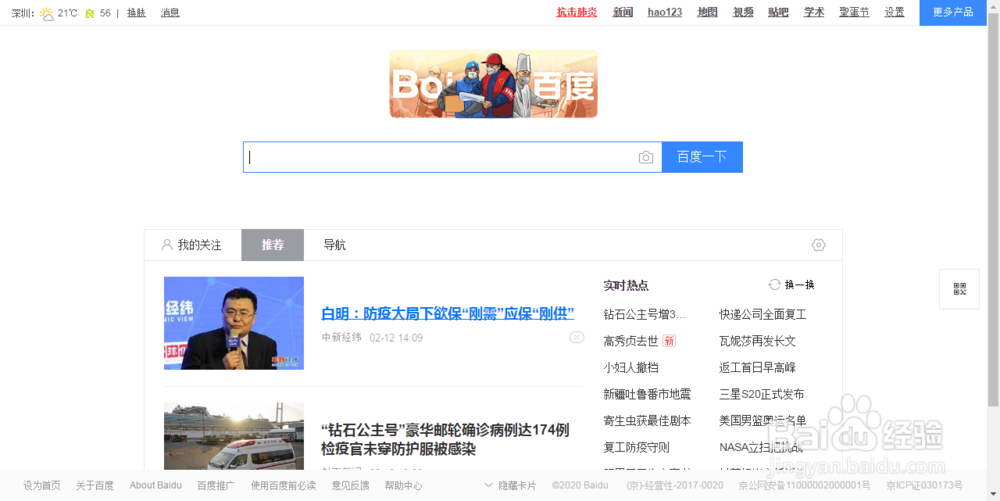The height and width of the screenshot is (501, 1000).
Task: Open 使用百度前必读 footer link
Action: click(283, 485)
